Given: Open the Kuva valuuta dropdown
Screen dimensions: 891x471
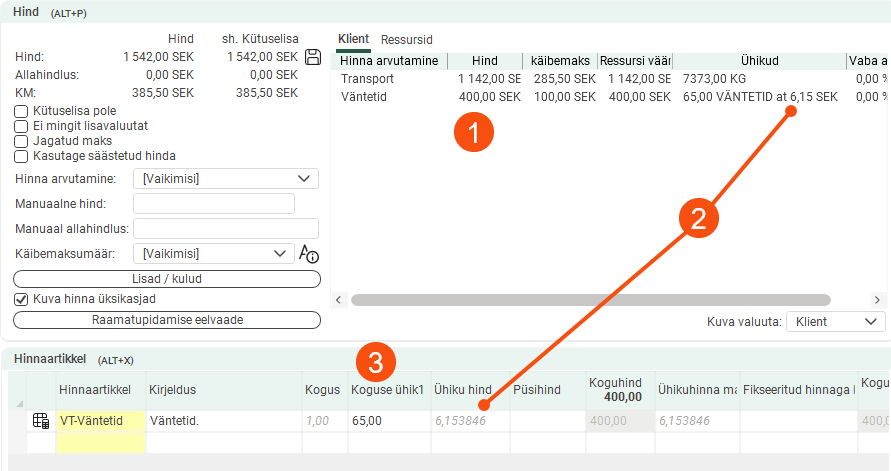Looking at the screenshot, I should [x=835, y=321].
